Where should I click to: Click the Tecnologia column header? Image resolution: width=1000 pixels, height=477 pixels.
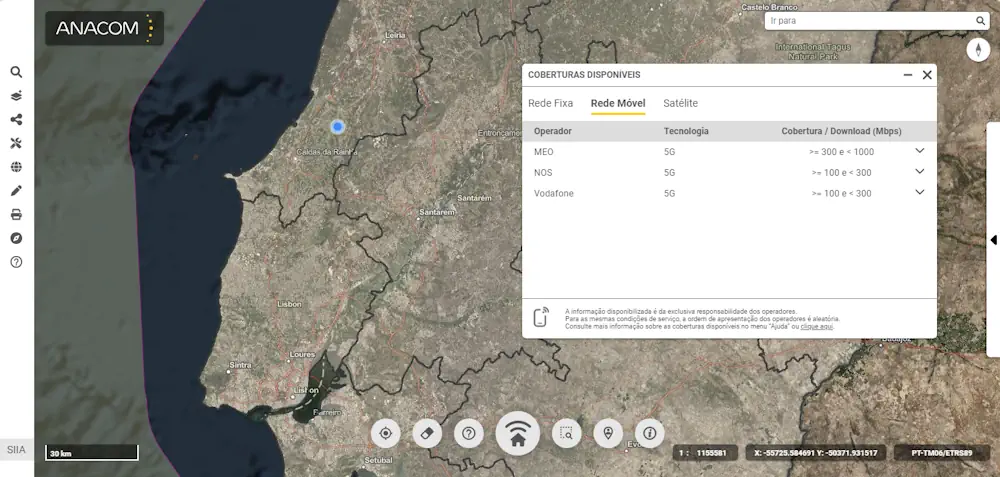pos(686,131)
